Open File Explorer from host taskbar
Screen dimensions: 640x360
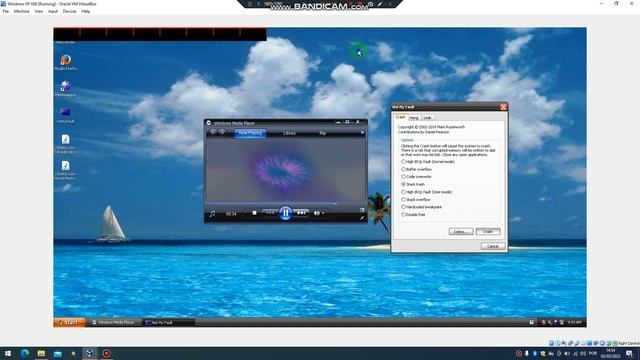41,353
